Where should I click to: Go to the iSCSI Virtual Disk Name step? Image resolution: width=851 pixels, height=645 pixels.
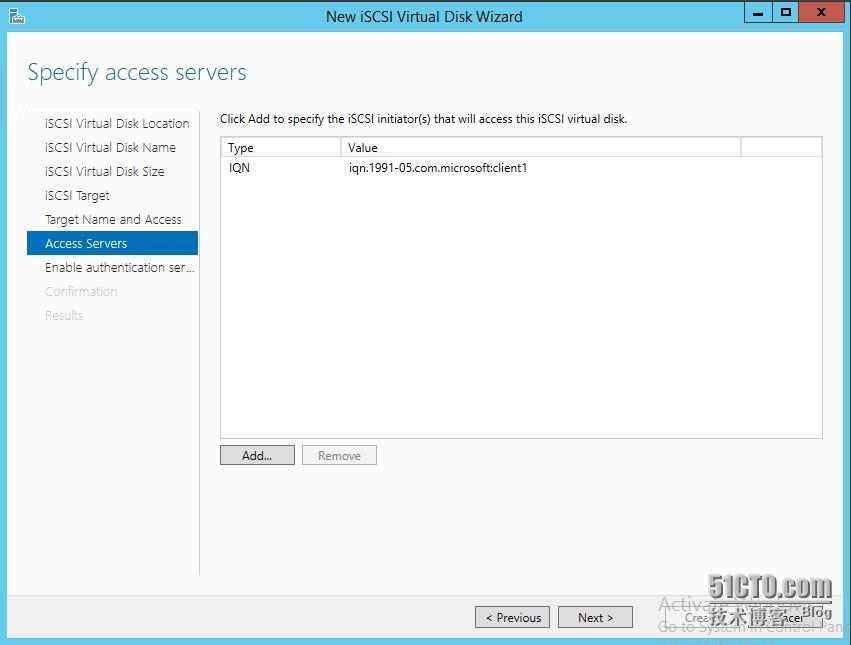click(110, 147)
